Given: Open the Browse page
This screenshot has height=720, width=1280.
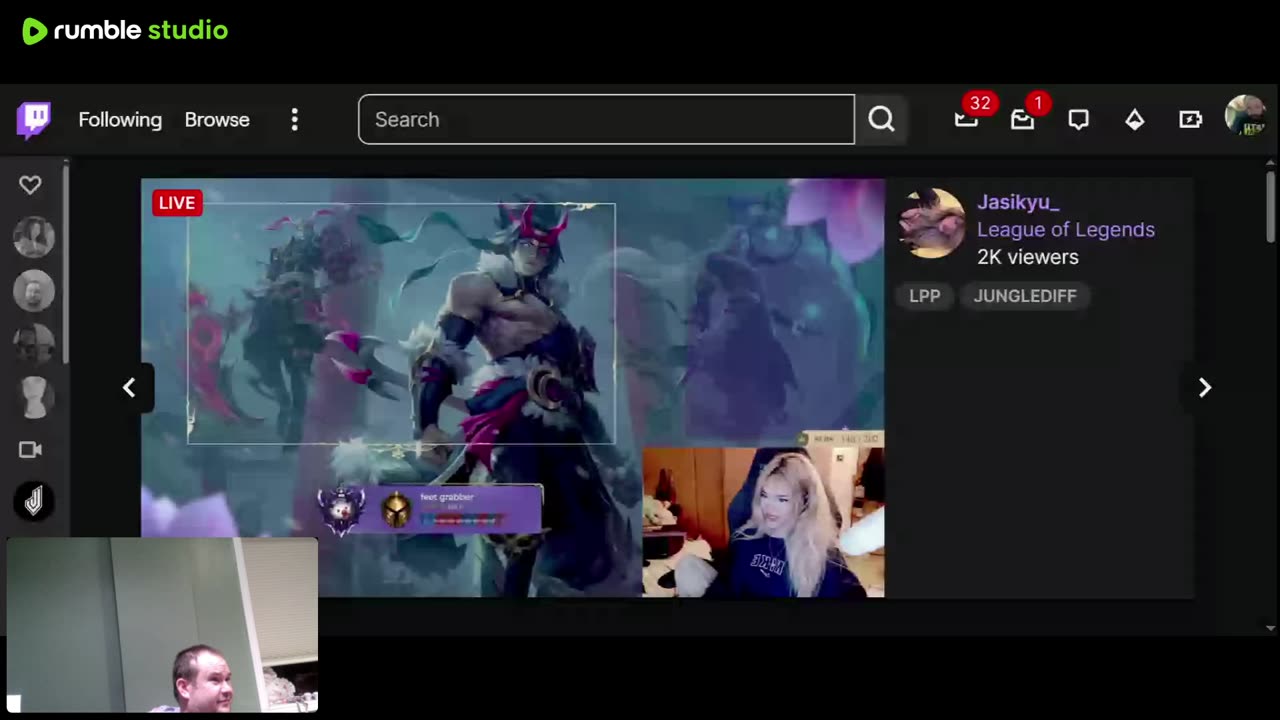Looking at the screenshot, I should 217,120.
